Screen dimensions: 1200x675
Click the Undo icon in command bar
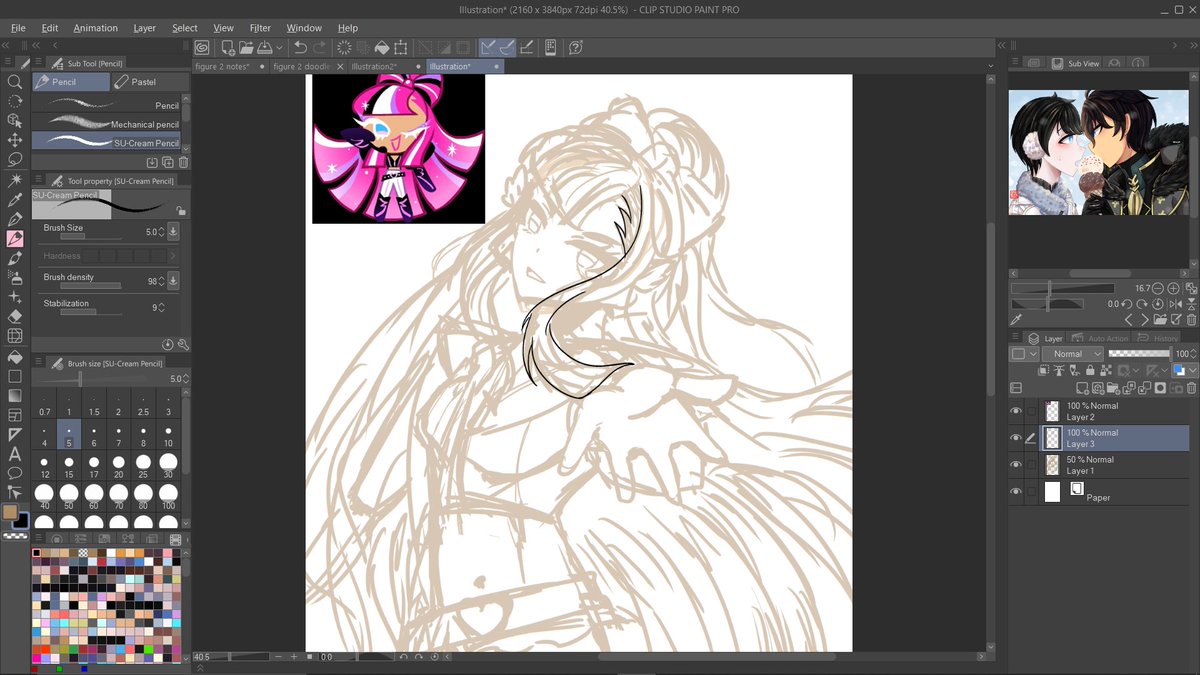pyautogui.click(x=300, y=47)
